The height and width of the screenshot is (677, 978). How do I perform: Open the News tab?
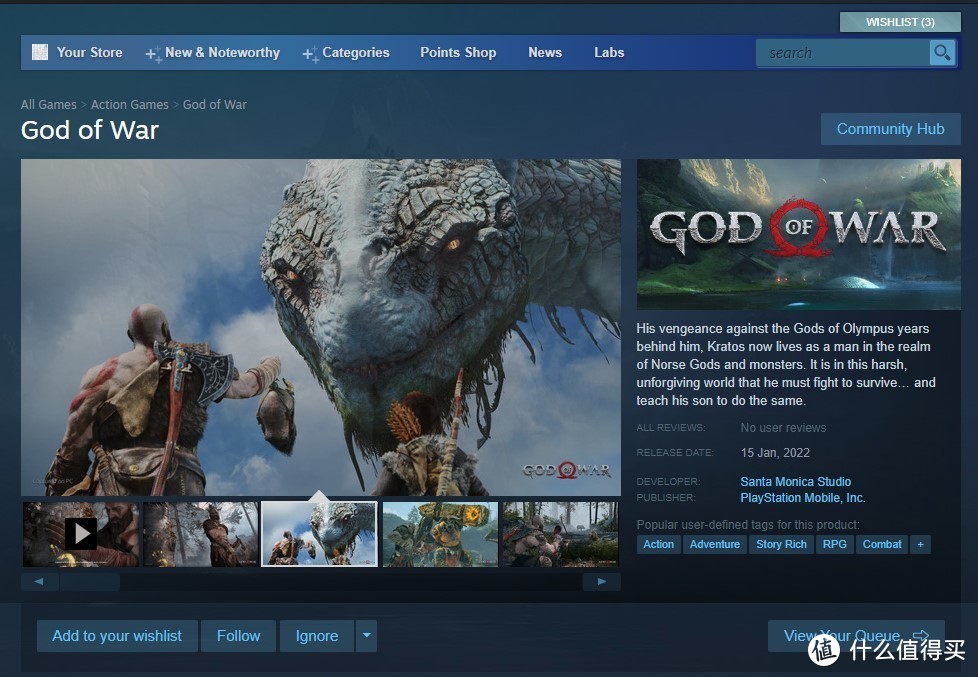pos(545,52)
